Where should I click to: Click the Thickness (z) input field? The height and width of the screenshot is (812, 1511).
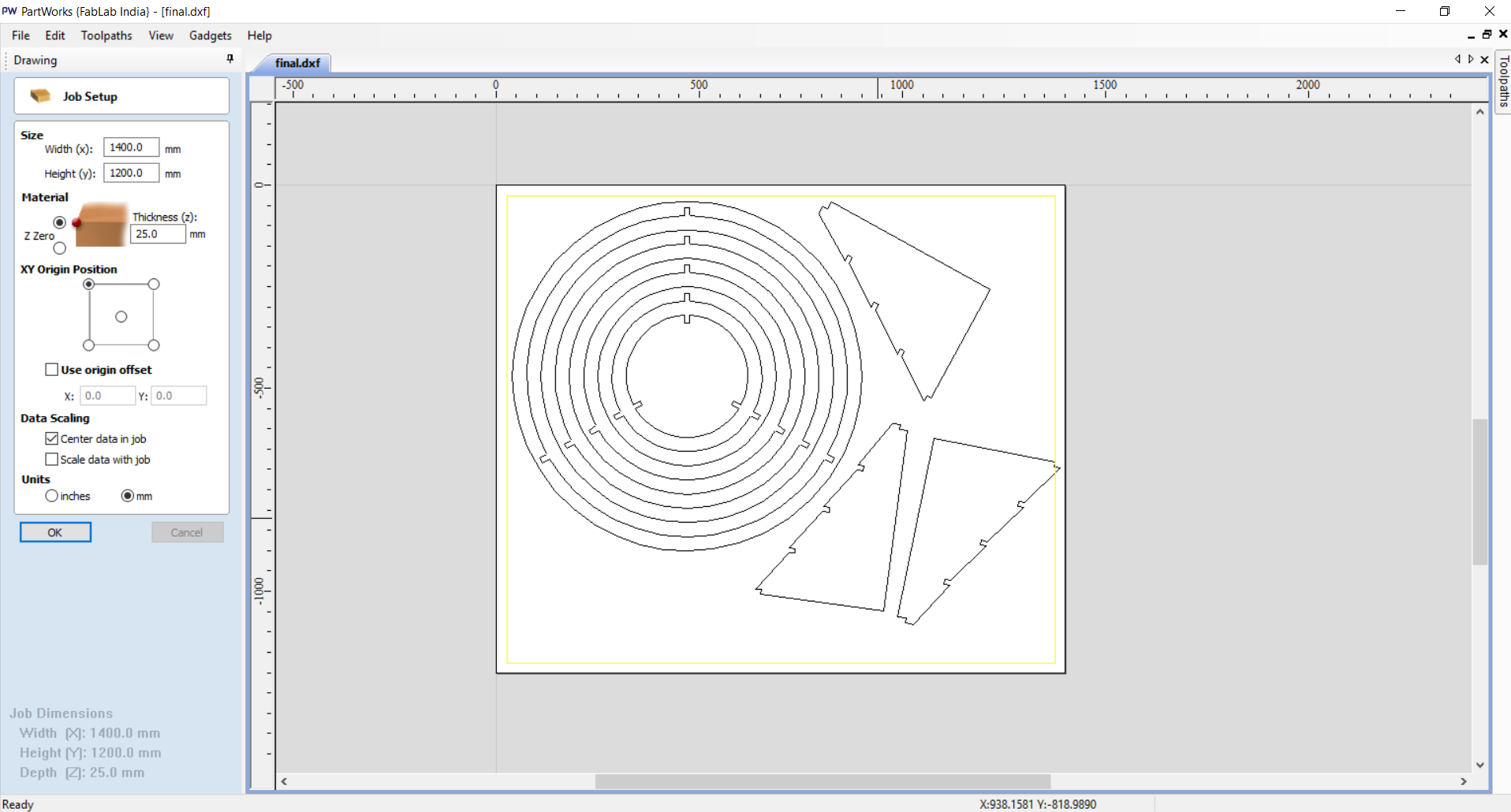coord(158,234)
